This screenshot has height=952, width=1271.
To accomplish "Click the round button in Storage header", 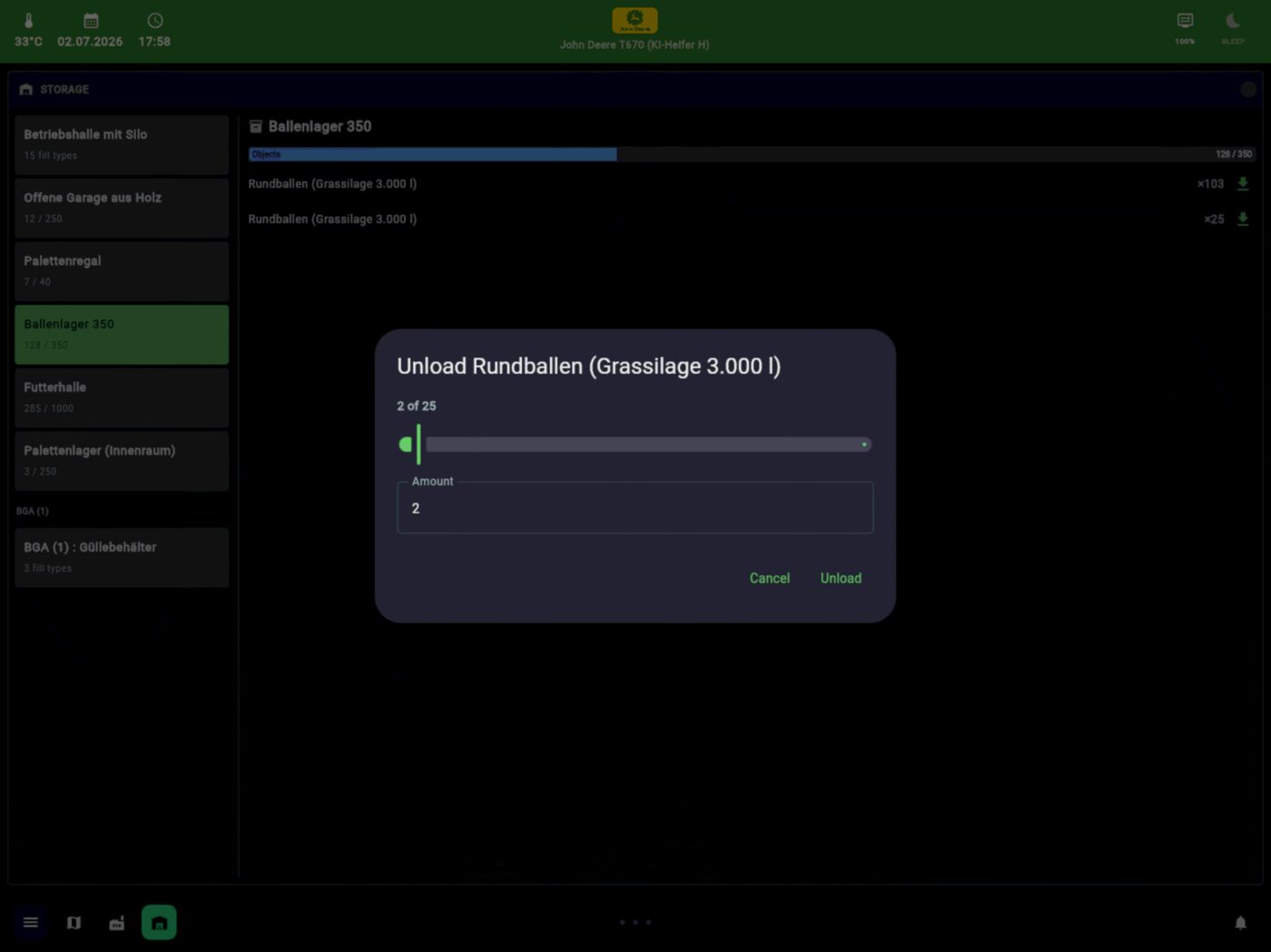I will [x=1248, y=89].
